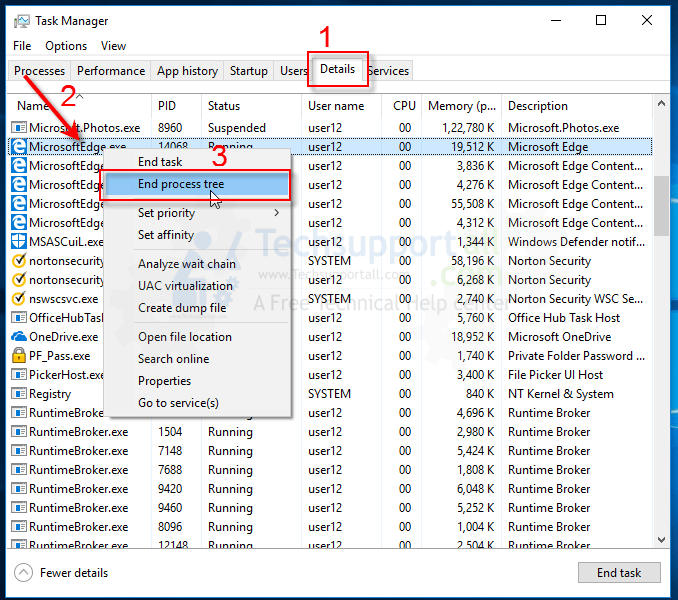This screenshot has height=600, width=678.
Task: Click the RuntimeBroker.exe icon with PID 9460
Action: (19, 507)
